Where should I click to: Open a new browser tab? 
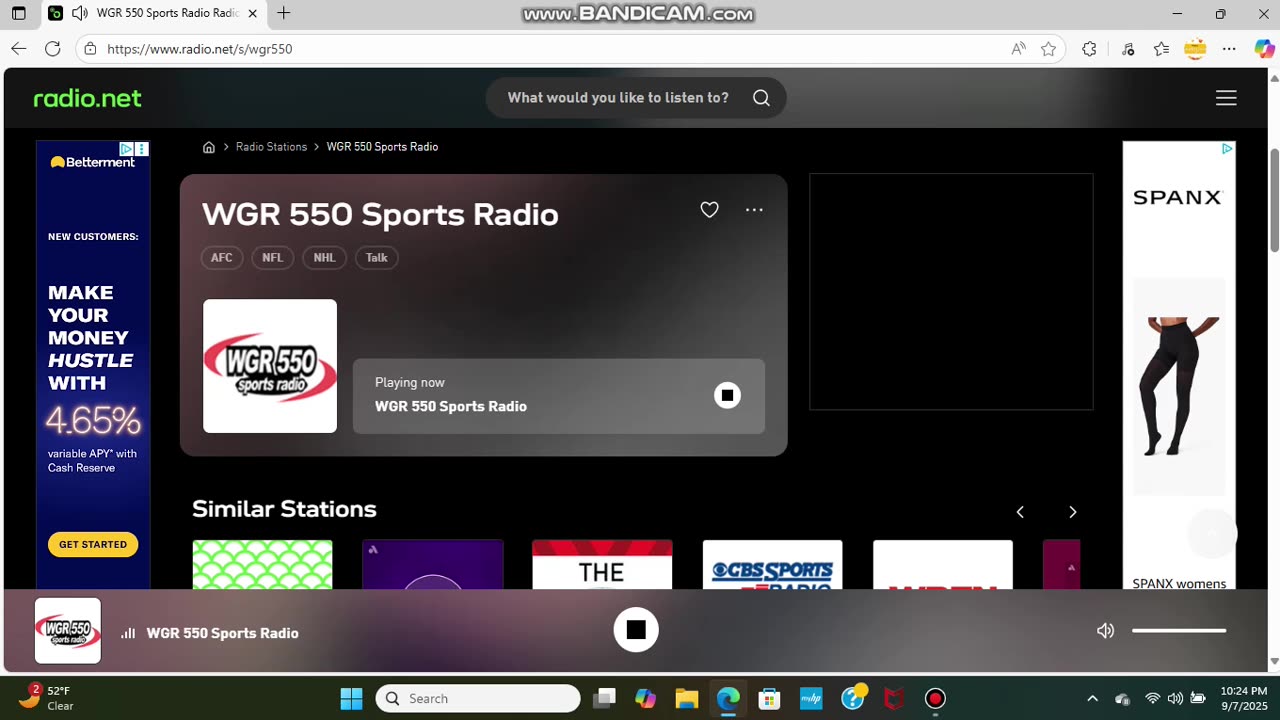pos(284,14)
